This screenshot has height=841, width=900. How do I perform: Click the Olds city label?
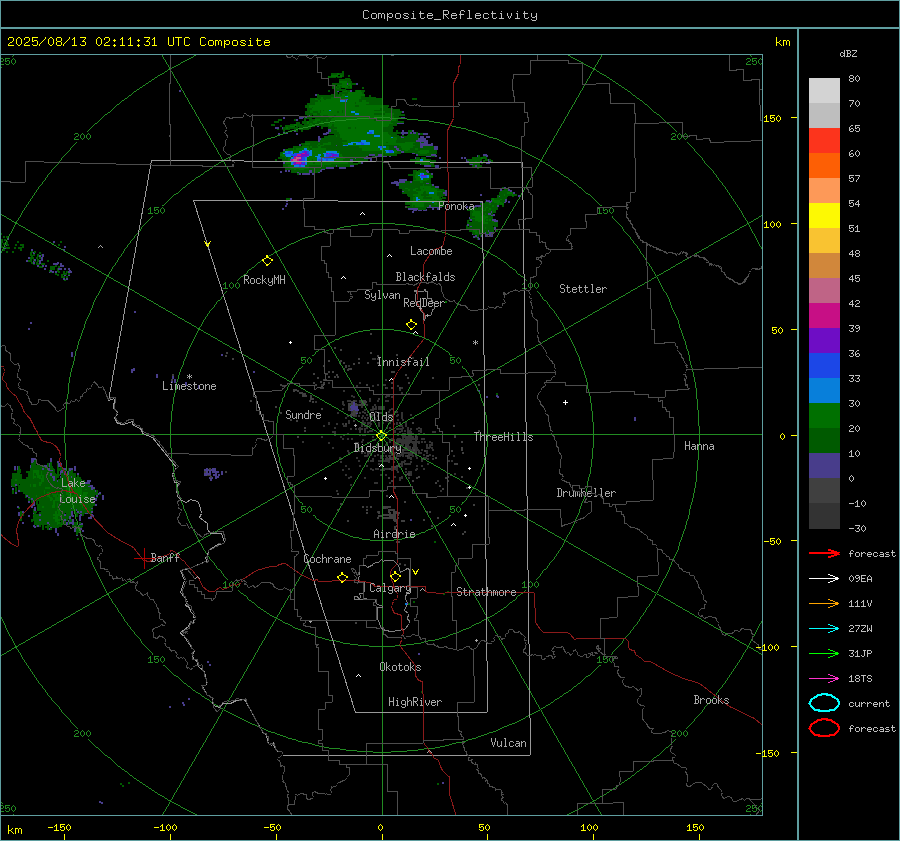pos(381,416)
